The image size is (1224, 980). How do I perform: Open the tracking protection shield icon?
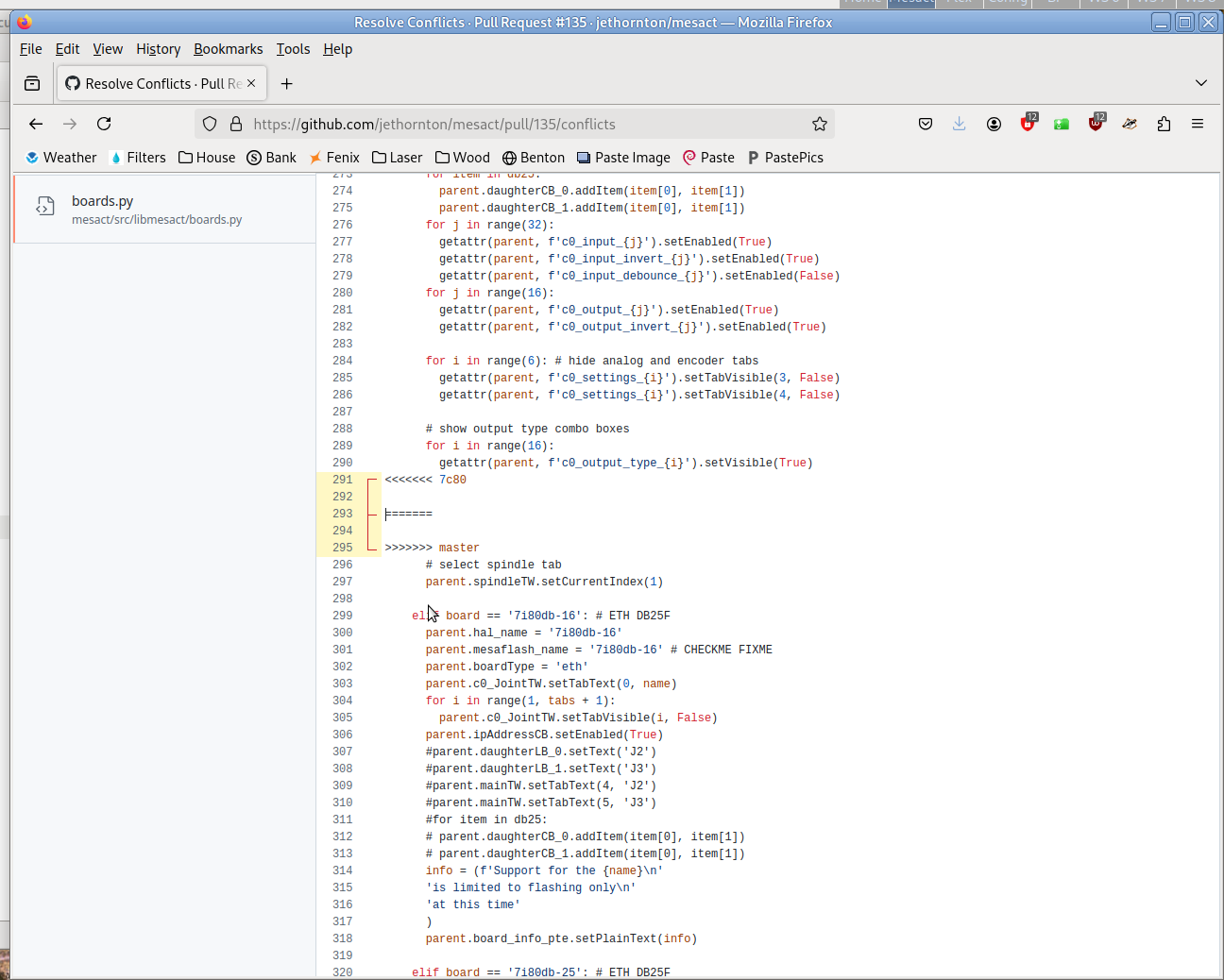[x=210, y=124]
